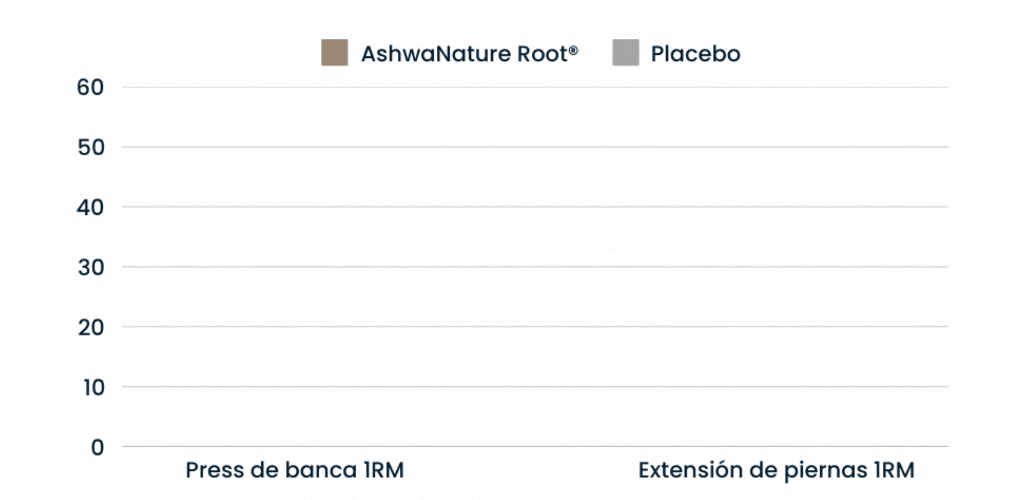Click the 50 y-axis tick label

(x=90, y=147)
